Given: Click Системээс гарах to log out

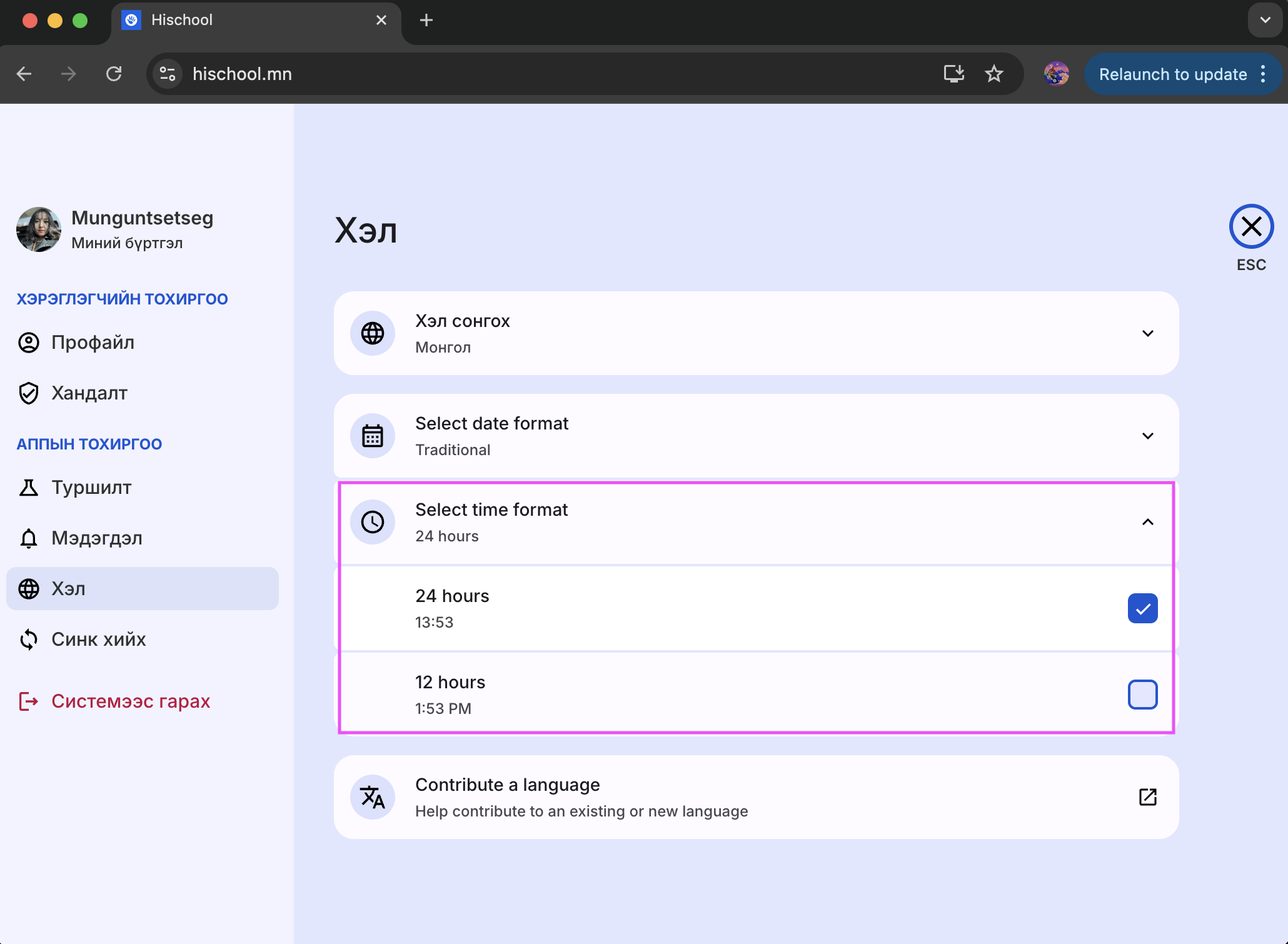Looking at the screenshot, I should click(130, 701).
